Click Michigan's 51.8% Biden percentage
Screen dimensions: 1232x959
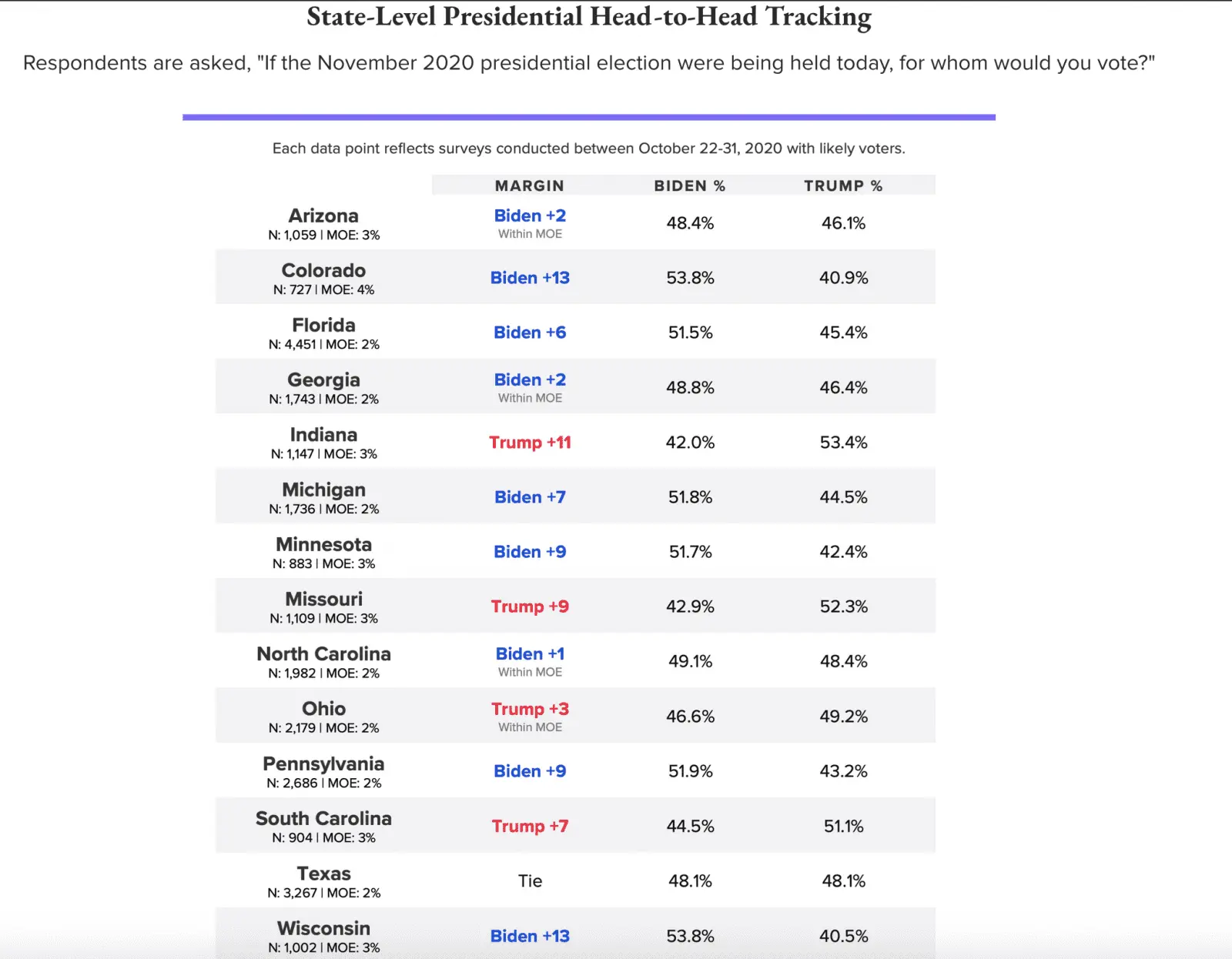[x=690, y=497]
